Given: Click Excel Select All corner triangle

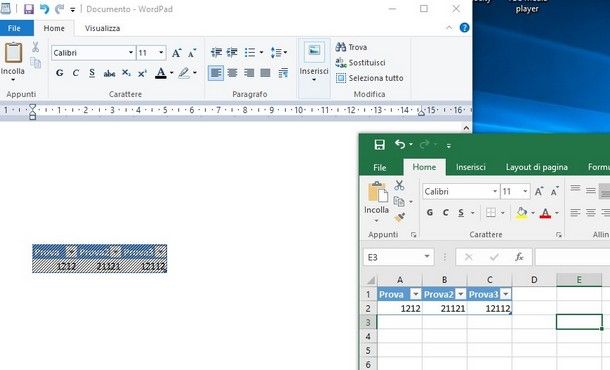Looking at the screenshot, I should [x=371, y=280].
